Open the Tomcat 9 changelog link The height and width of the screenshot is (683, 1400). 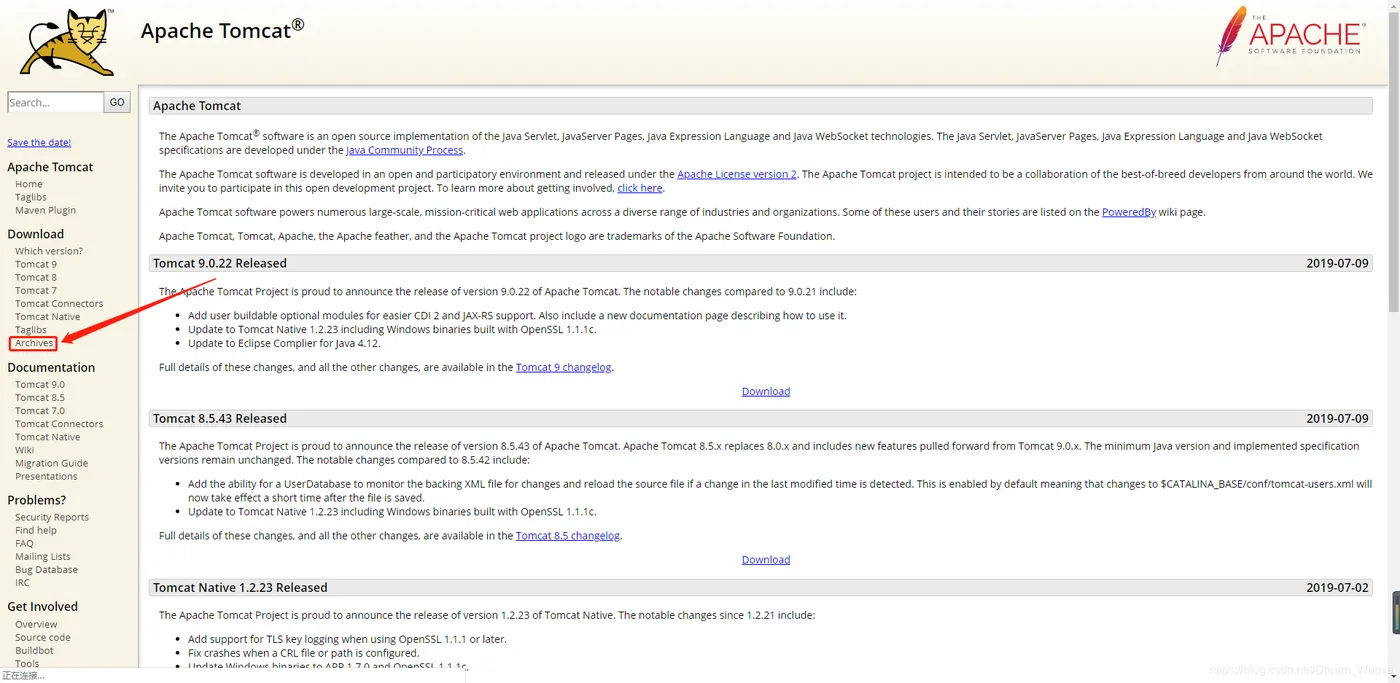tap(564, 367)
